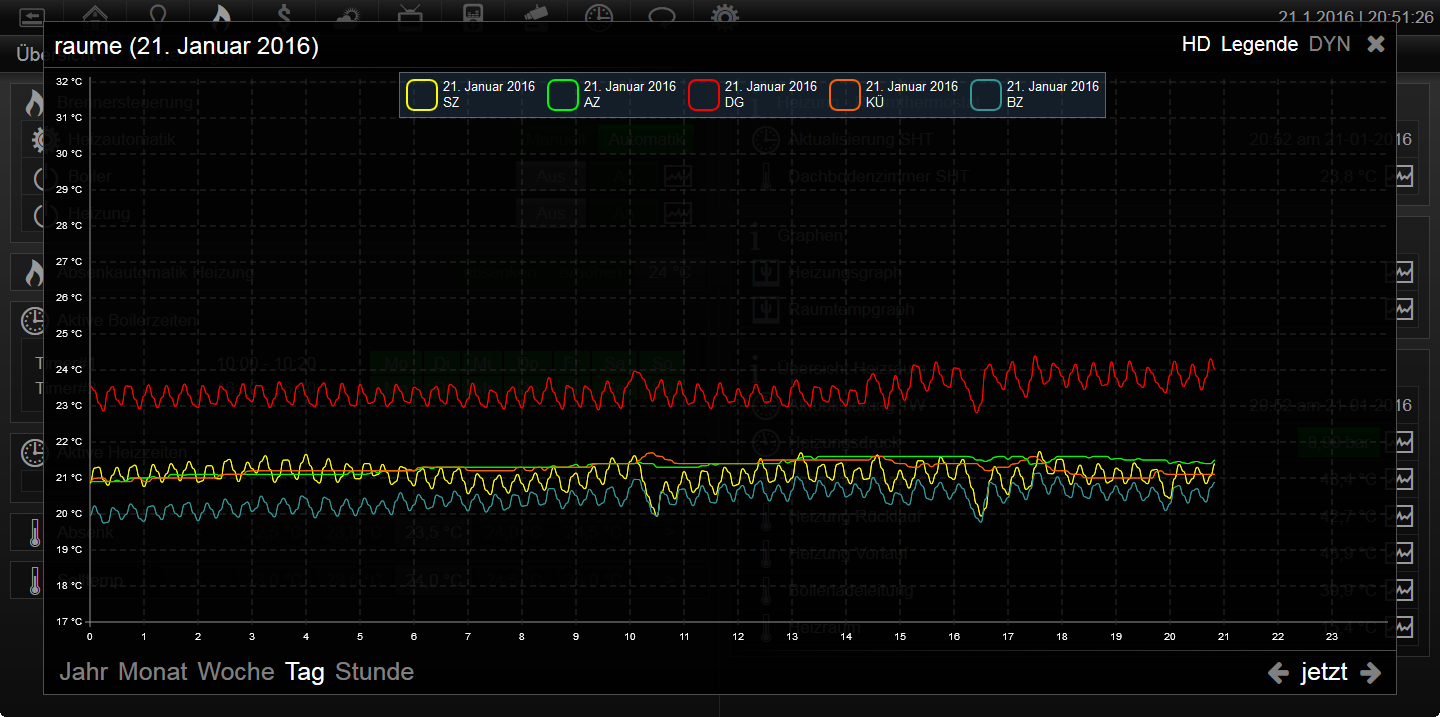Close the raume graph popup
Image resolution: width=1440 pixels, height=717 pixels.
(x=1376, y=44)
